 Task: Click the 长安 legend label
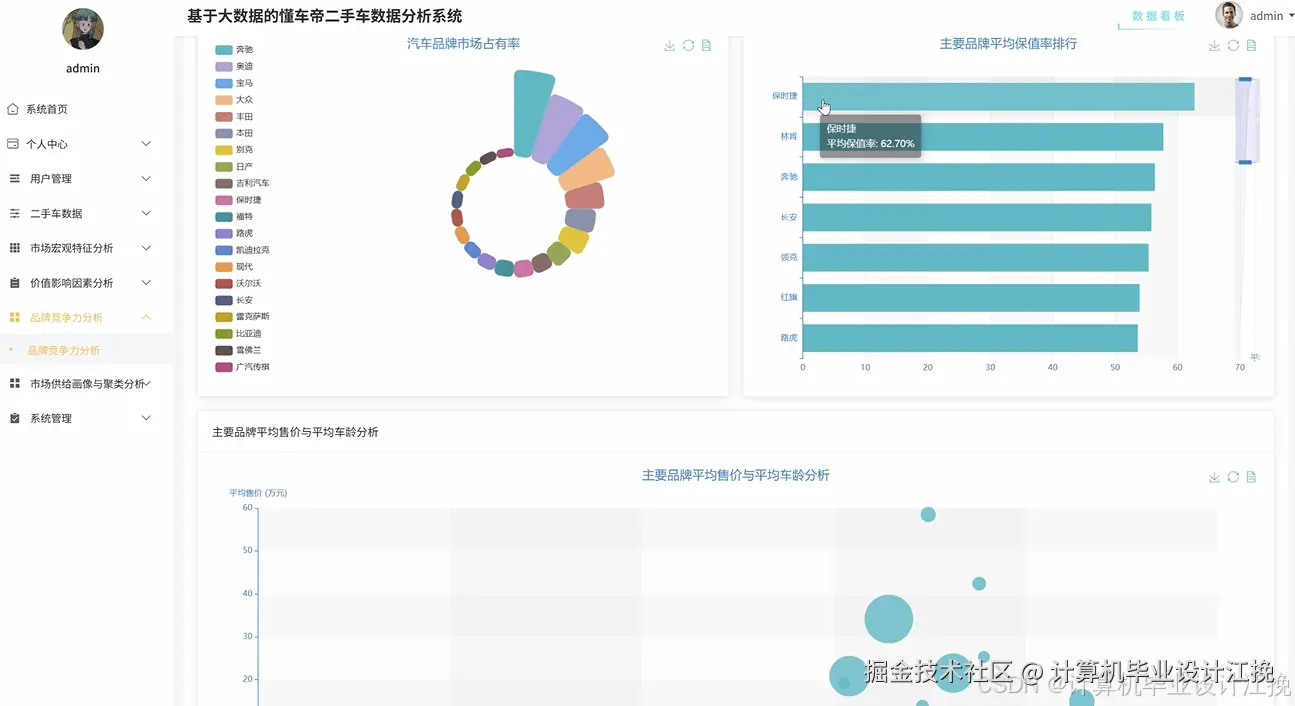click(244, 300)
